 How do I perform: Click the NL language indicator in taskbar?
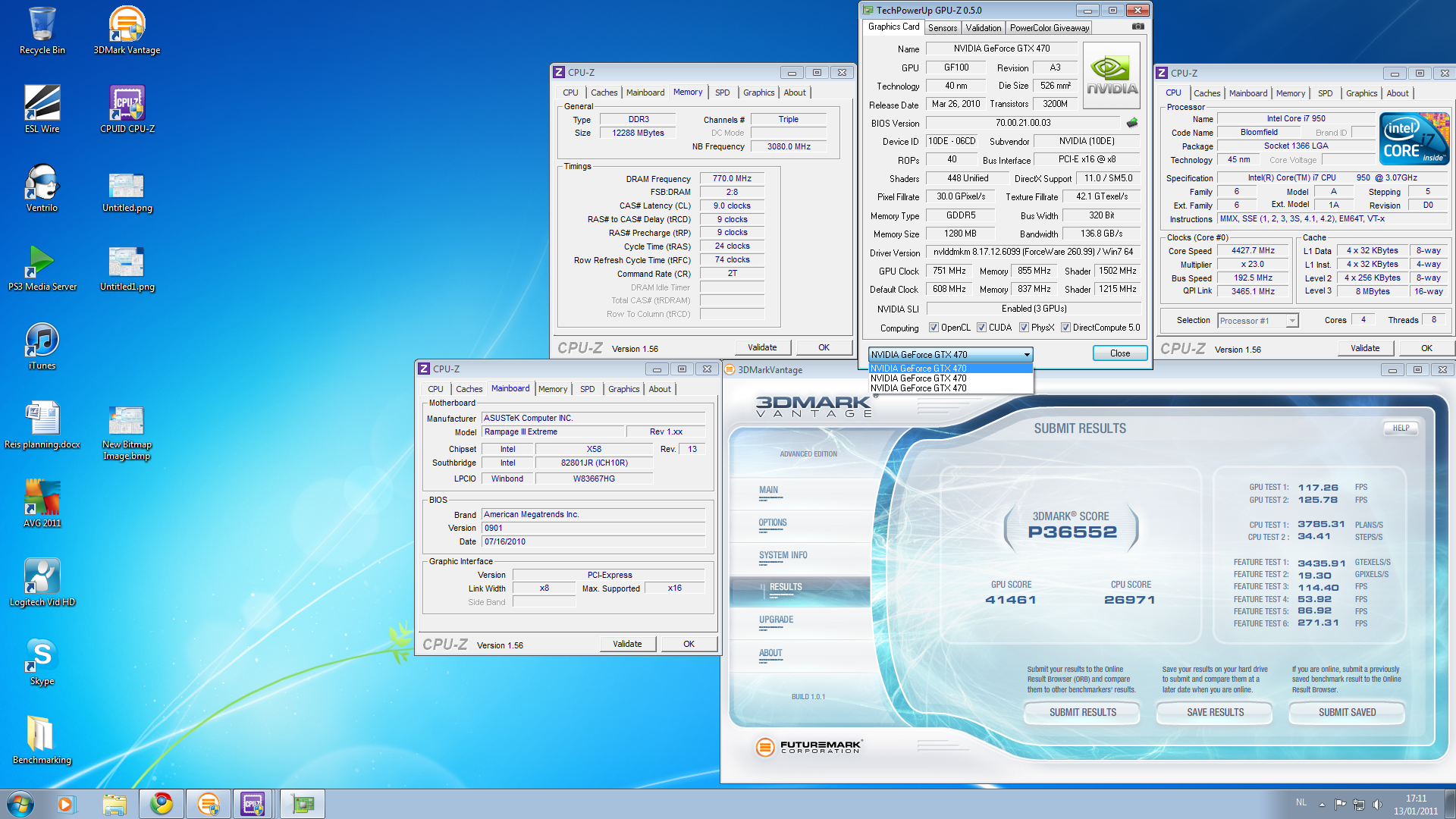point(1301,802)
